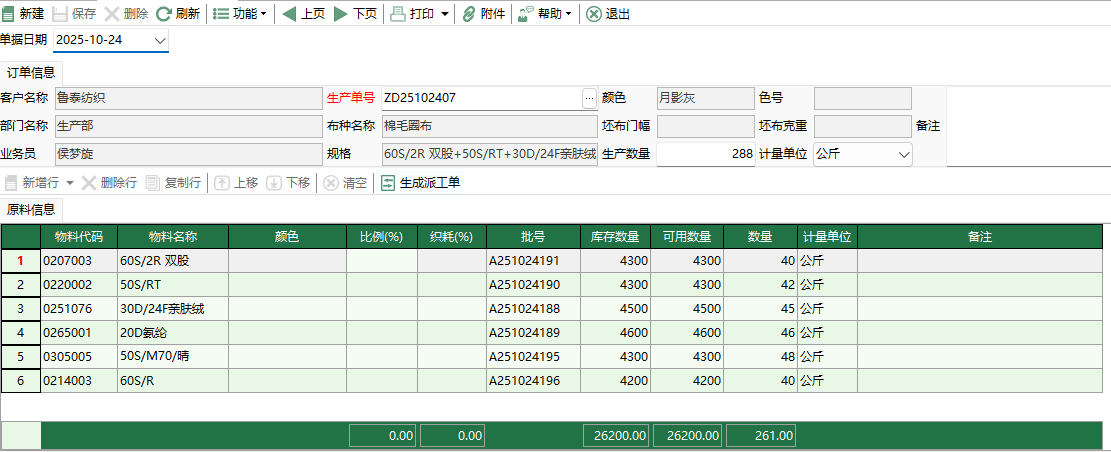Click the 刷新 (Refresh) icon
This screenshot has width=1111, height=452.
point(163,14)
